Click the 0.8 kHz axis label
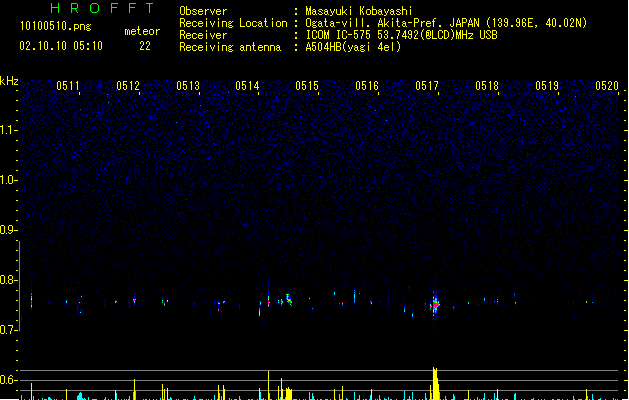This screenshot has height=400, width=629. 8,280
